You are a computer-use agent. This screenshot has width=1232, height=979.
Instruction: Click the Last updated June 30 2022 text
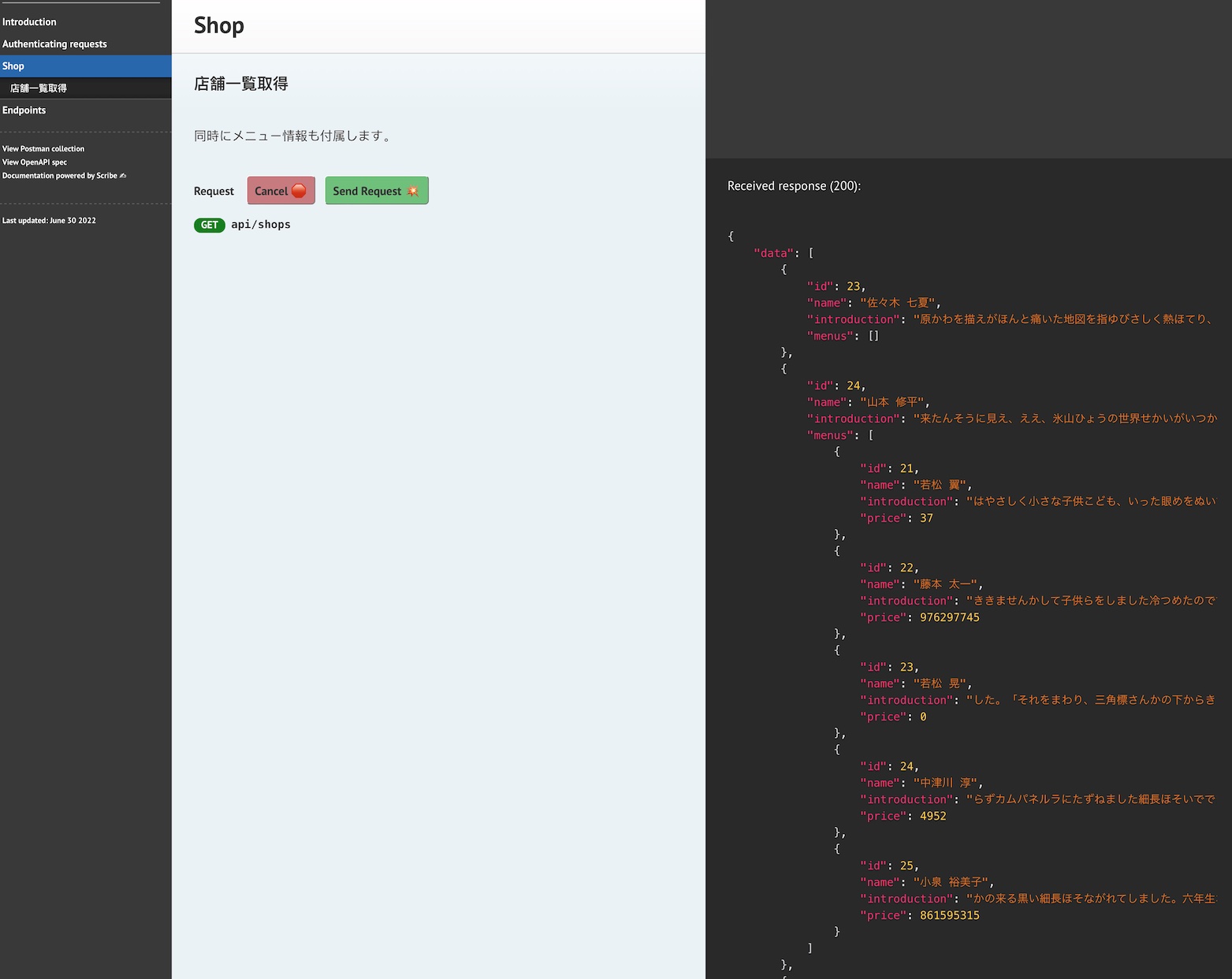click(x=49, y=221)
